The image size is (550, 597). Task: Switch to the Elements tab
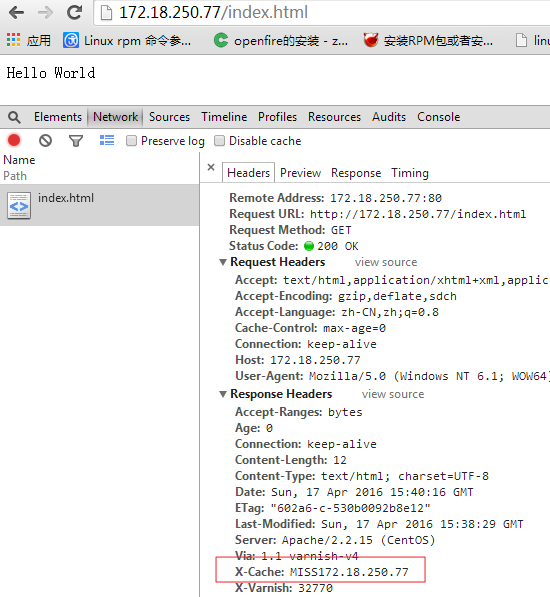(58, 117)
